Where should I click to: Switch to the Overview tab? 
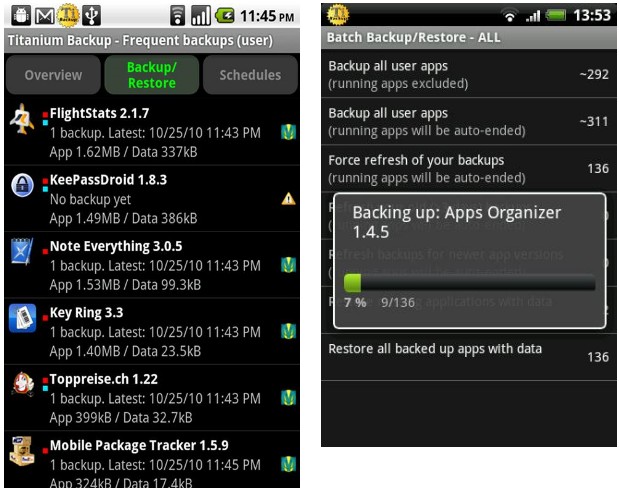tap(53, 75)
